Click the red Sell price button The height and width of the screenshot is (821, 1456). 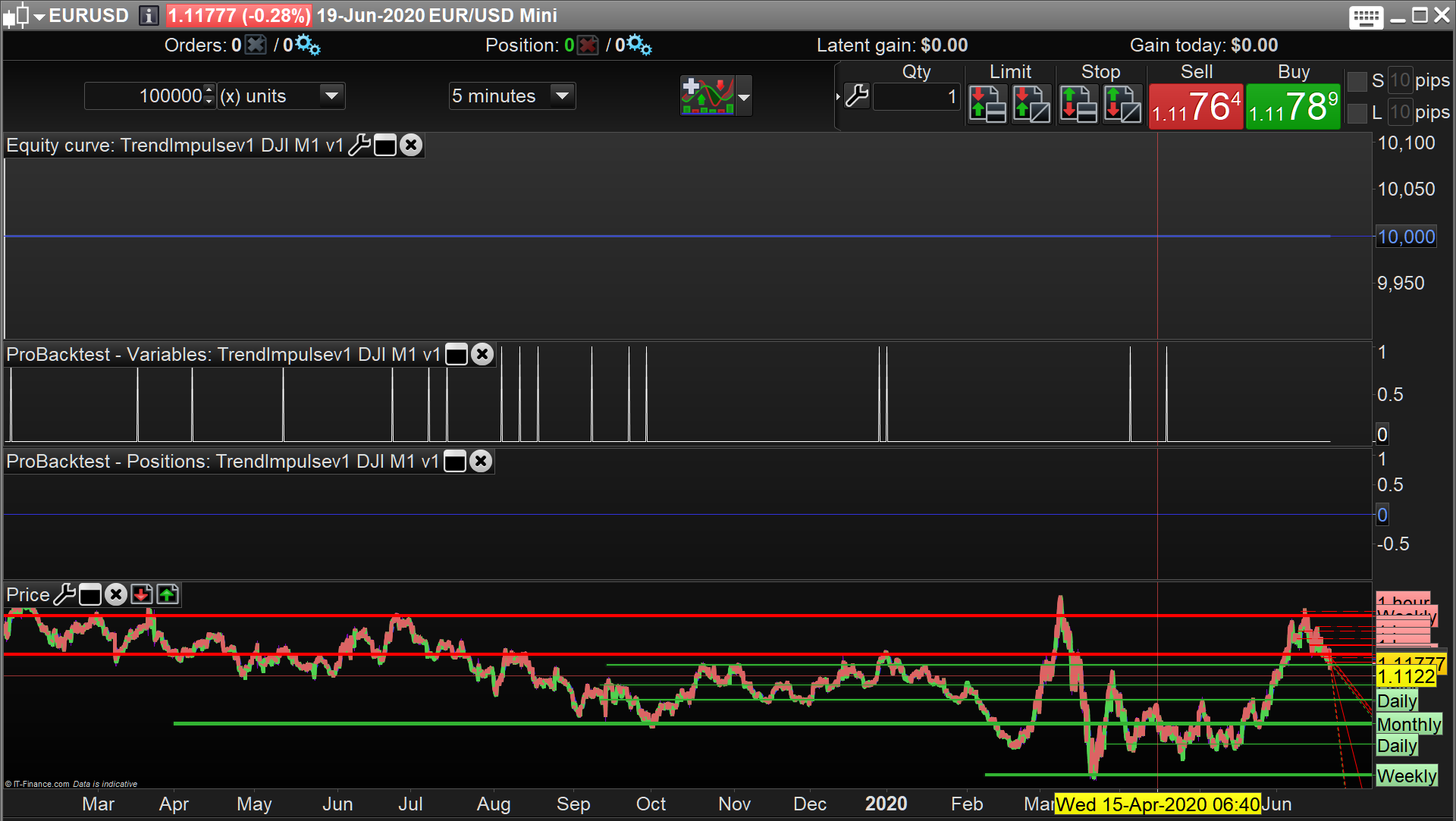point(1196,107)
